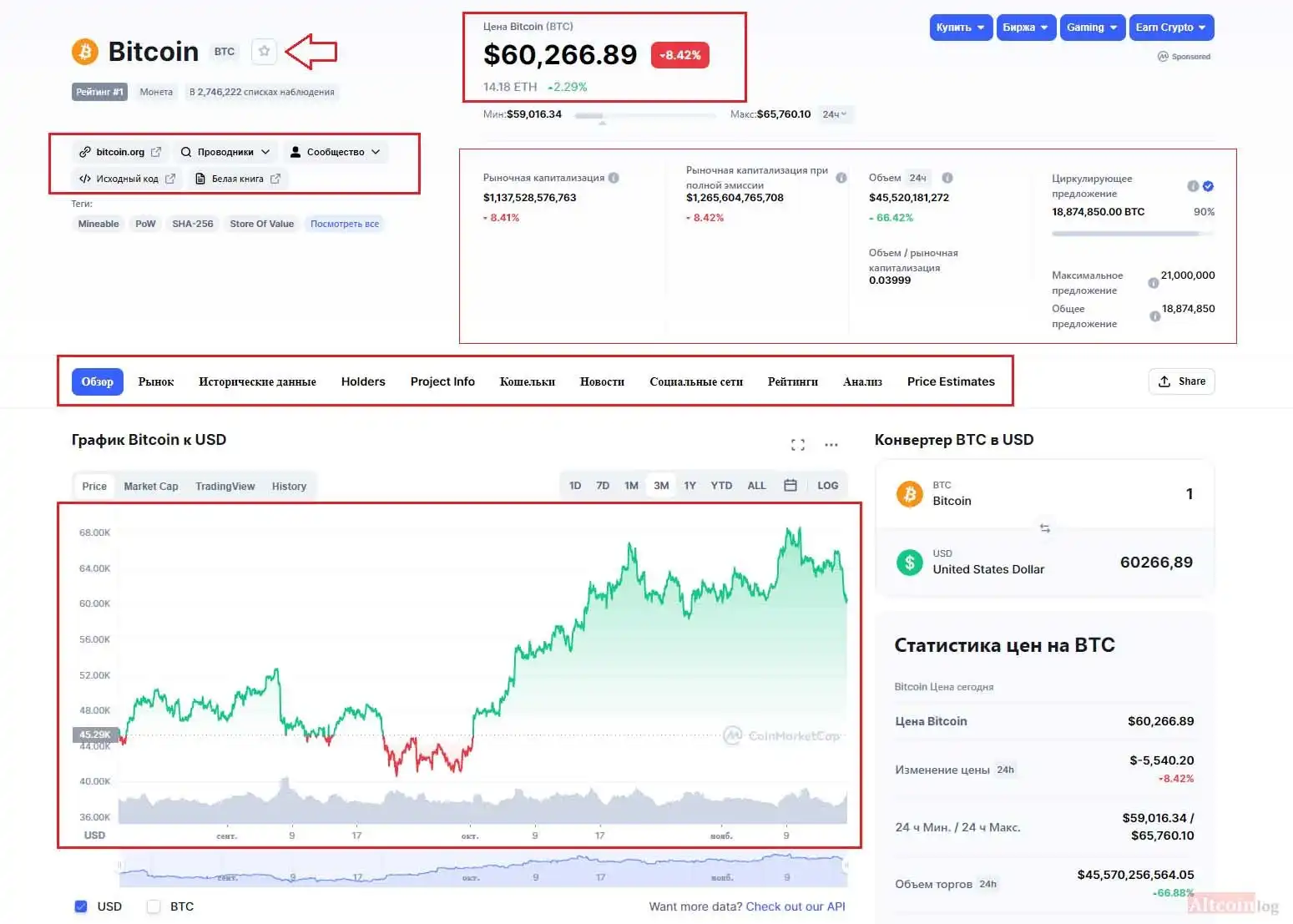Open fullscreen chart view icon
The image size is (1293, 924).
tap(797, 445)
